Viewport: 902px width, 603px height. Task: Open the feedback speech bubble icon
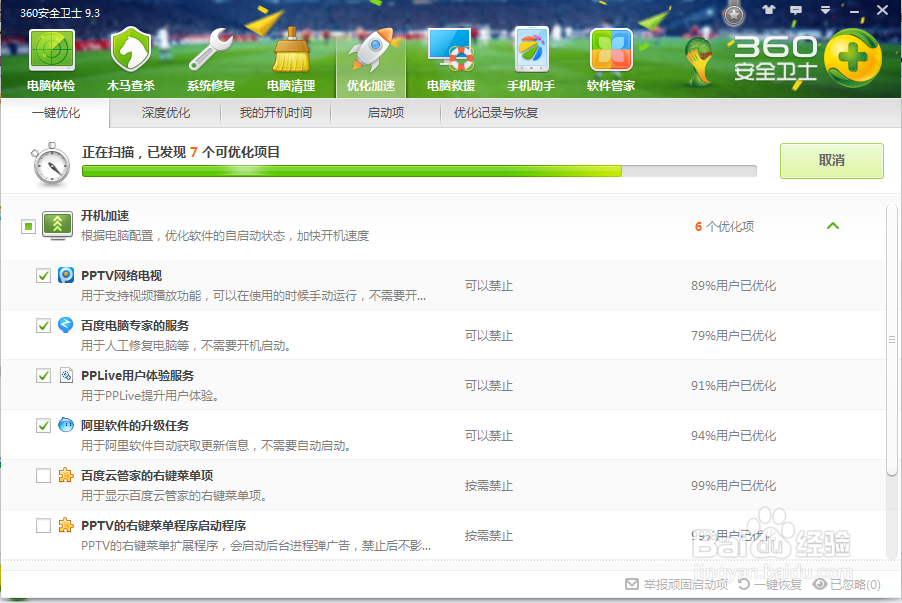pyautogui.click(x=796, y=10)
